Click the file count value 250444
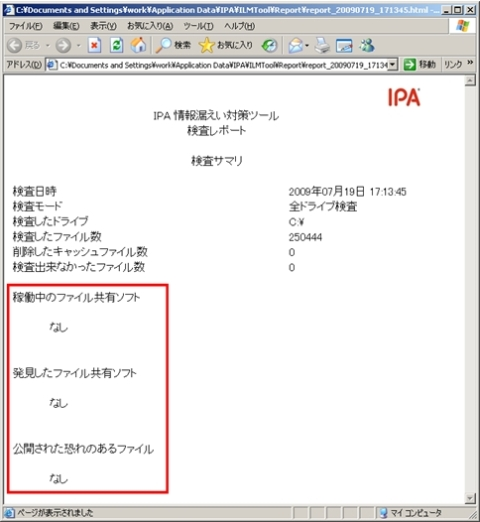Screen dimensions: 480x522 [x=305, y=237]
